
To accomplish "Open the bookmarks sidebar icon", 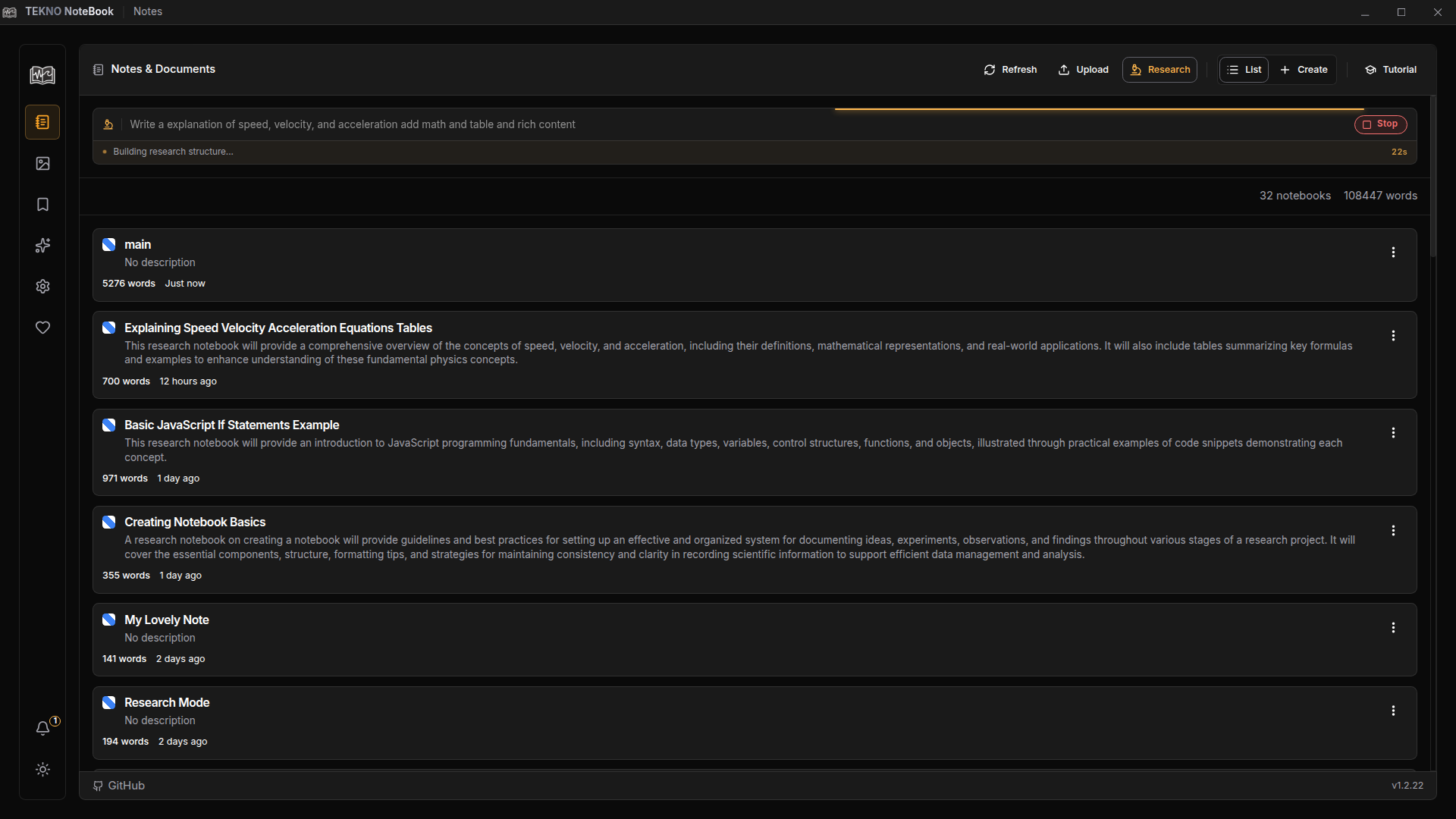I will coord(42,205).
